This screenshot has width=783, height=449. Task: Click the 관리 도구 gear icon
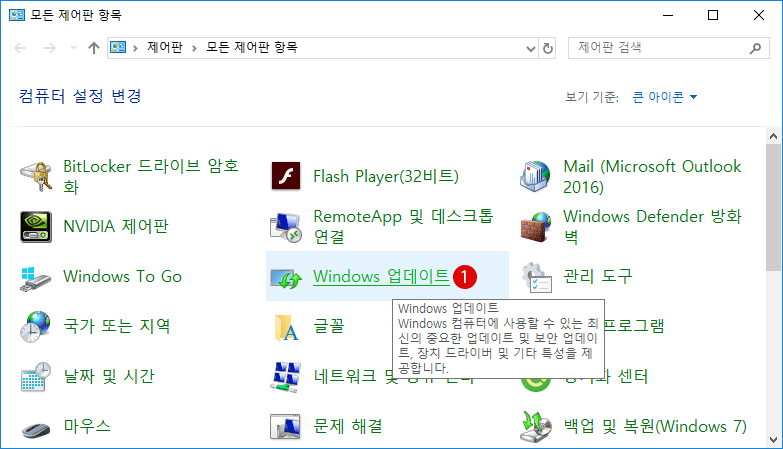pyautogui.click(x=536, y=277)
